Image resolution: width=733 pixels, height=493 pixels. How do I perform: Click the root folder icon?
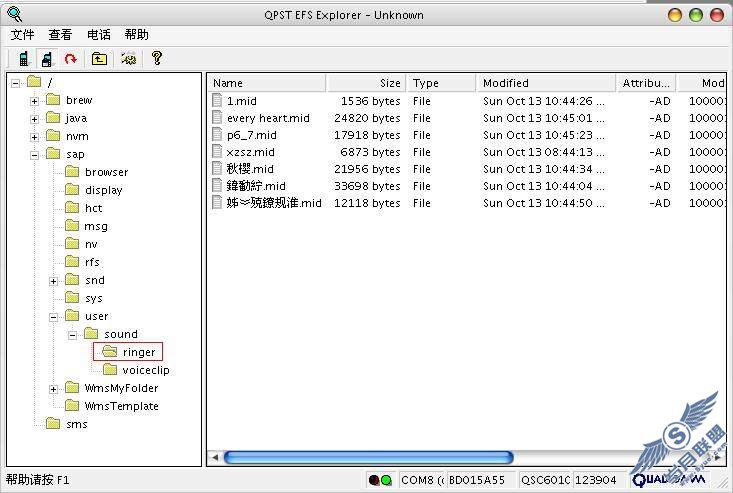pyautogui.click(x=34, y=82)
